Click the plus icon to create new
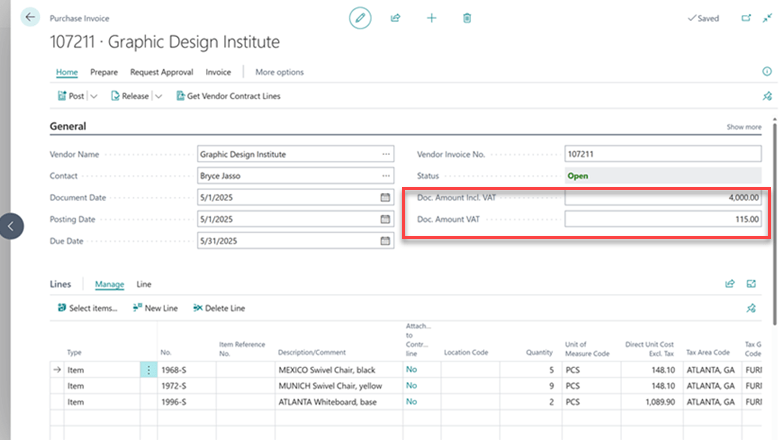The height and width of the screenshot is (440, 780). [x=431, y=18]
